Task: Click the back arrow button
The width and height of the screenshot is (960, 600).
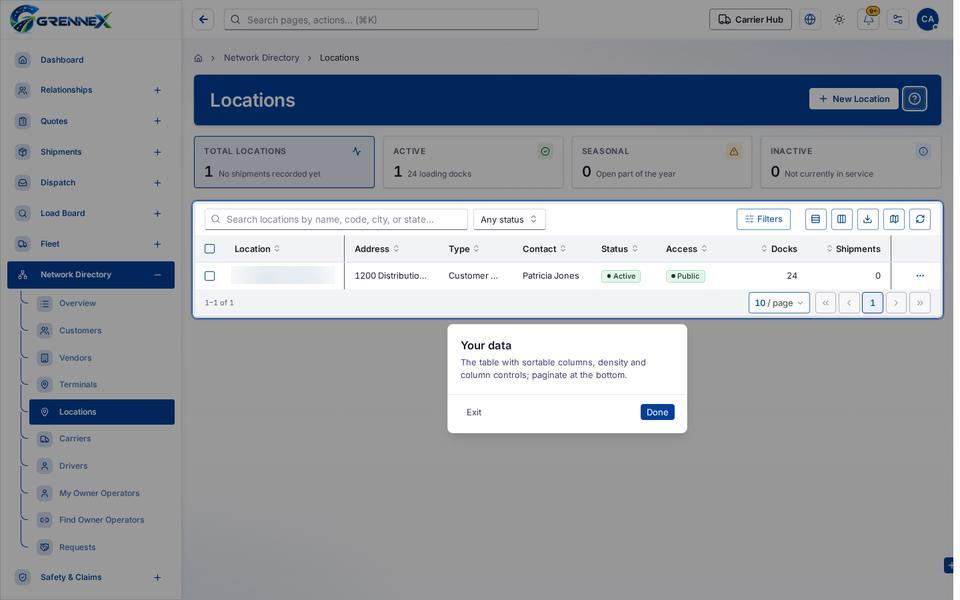Action: click(203, 20)
